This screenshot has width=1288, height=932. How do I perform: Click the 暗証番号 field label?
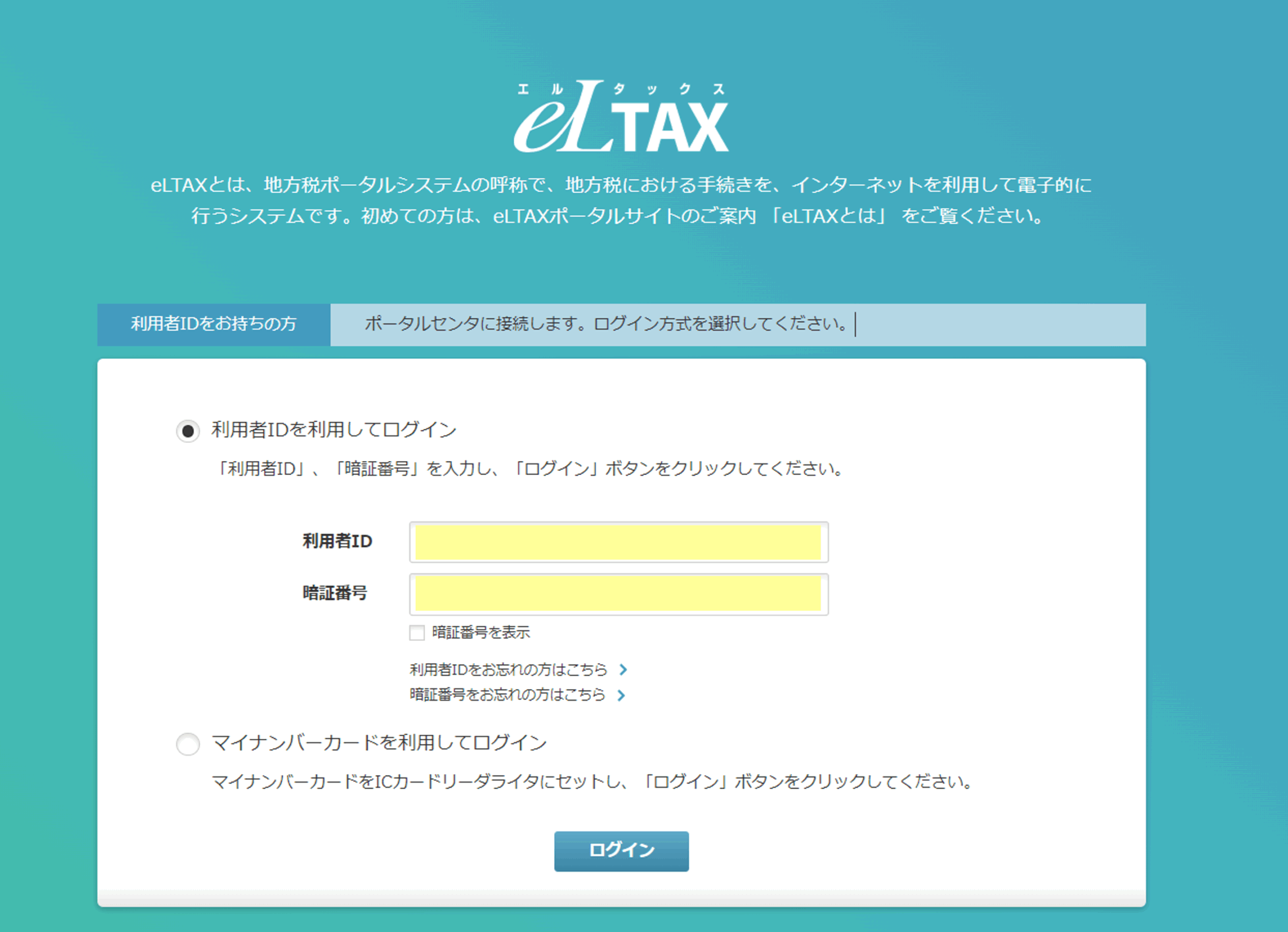[x=335, y=593]
